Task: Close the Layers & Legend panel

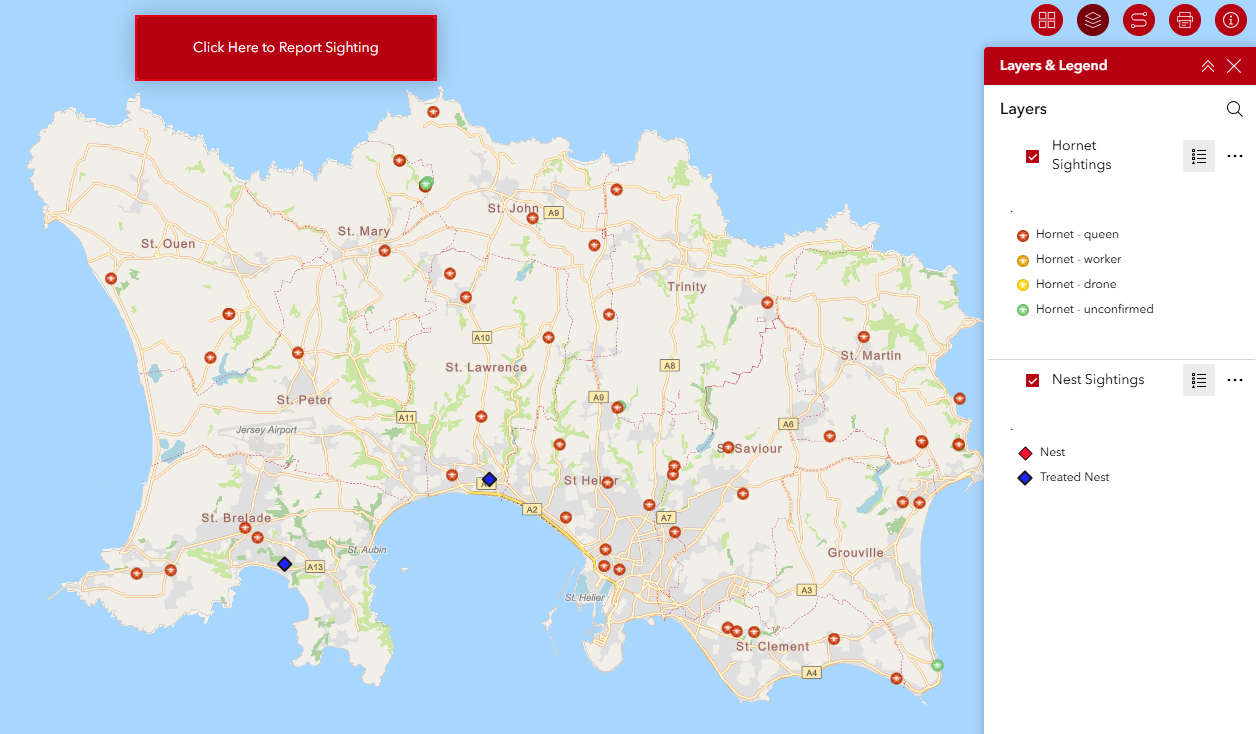Action: 1234,66
